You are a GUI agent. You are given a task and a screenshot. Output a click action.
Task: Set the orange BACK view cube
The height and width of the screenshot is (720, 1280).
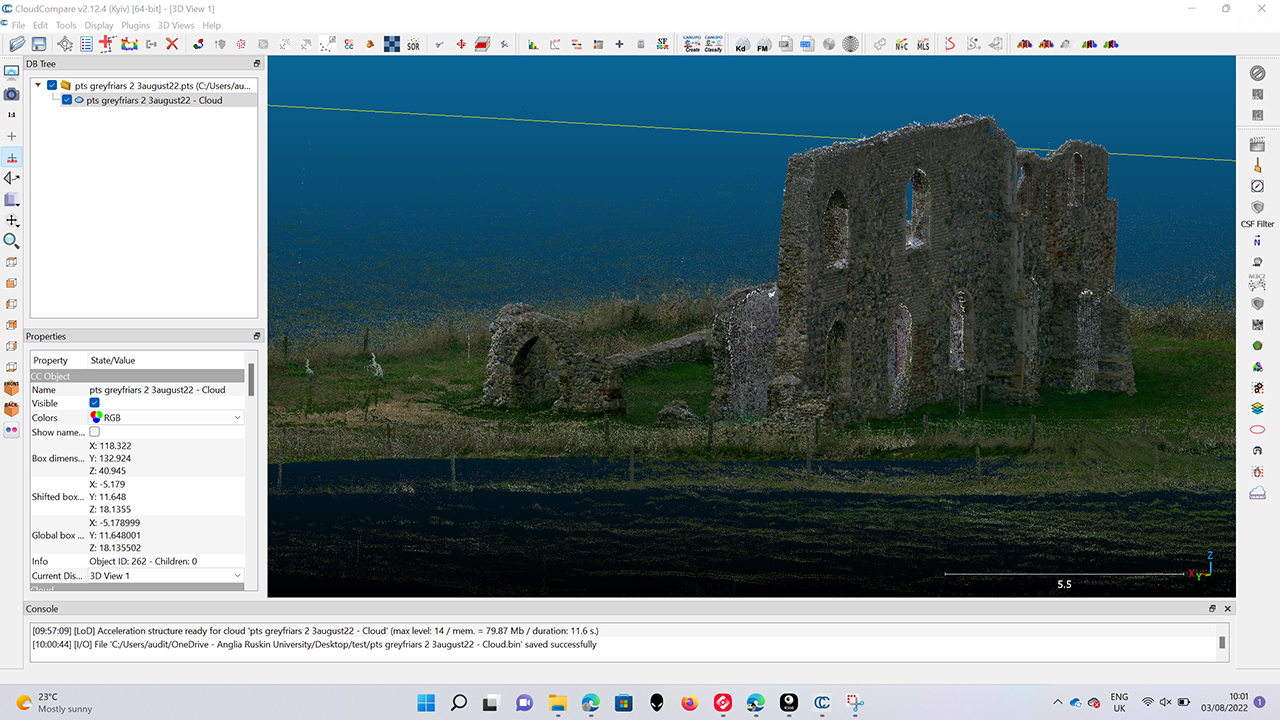point(11,408)
